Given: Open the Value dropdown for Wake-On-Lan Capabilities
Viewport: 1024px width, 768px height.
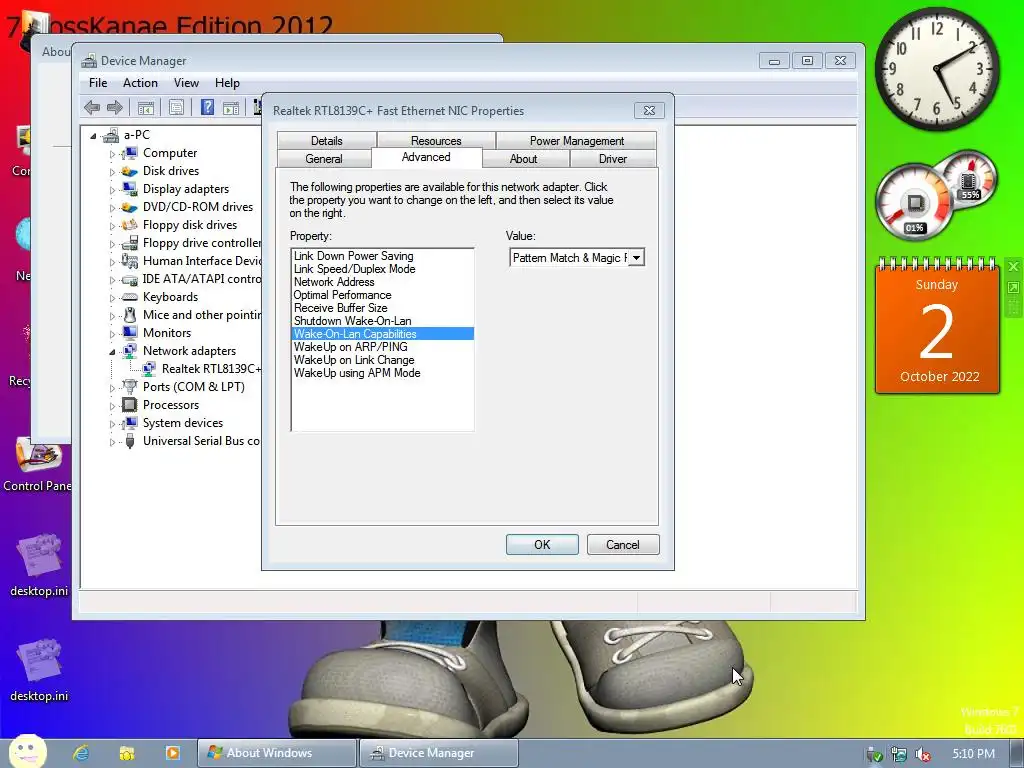Looking at the screenshot, I should pos(636,258).
